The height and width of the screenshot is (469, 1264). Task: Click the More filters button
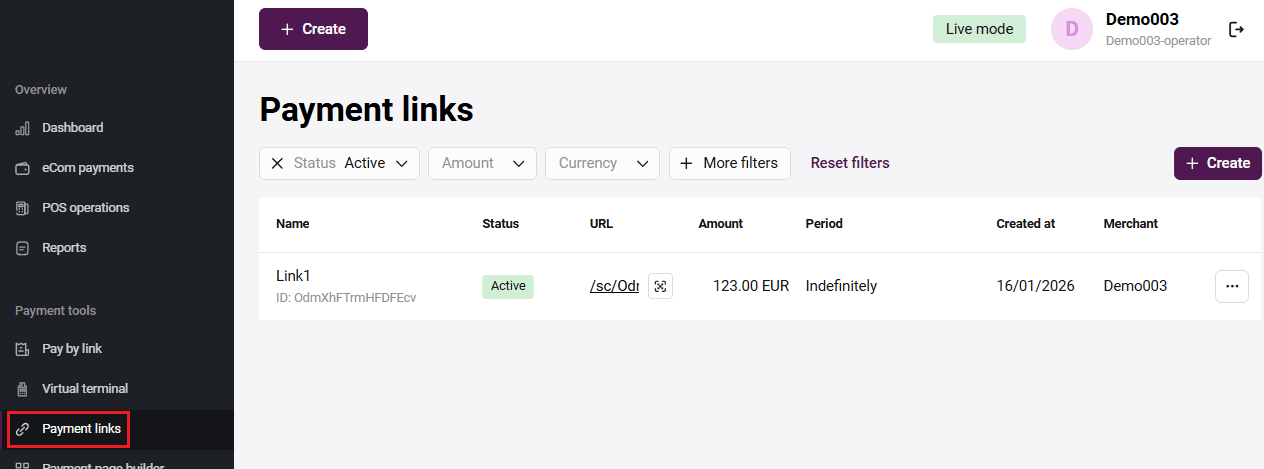point(729,163)
